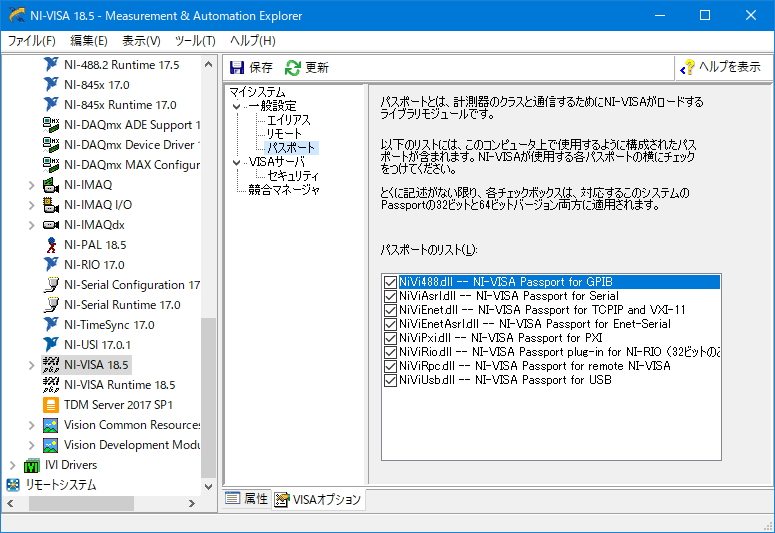Click the tree scroll up arrow
775x533 pixels.
208,64
